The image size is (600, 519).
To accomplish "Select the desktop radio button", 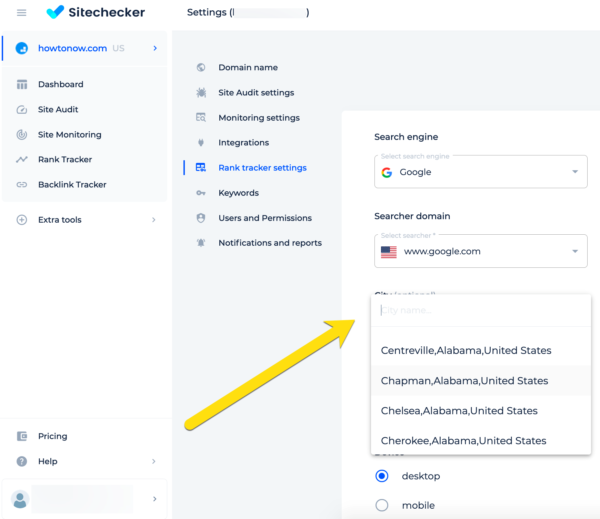I will coord(382,476).
